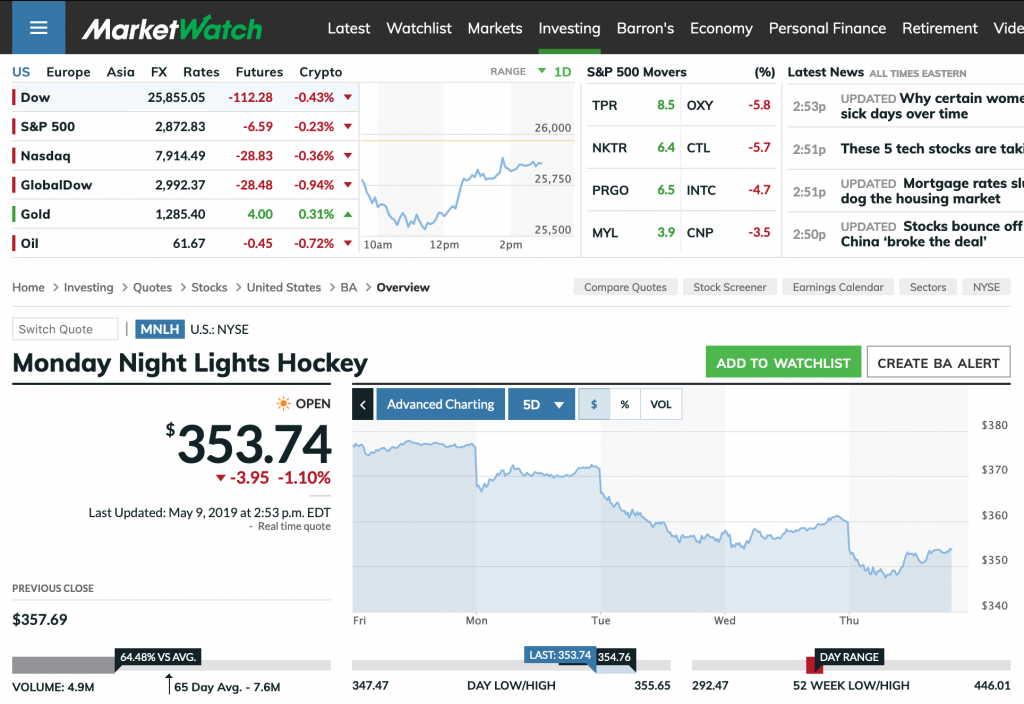Switch chart to percent view

625,404
